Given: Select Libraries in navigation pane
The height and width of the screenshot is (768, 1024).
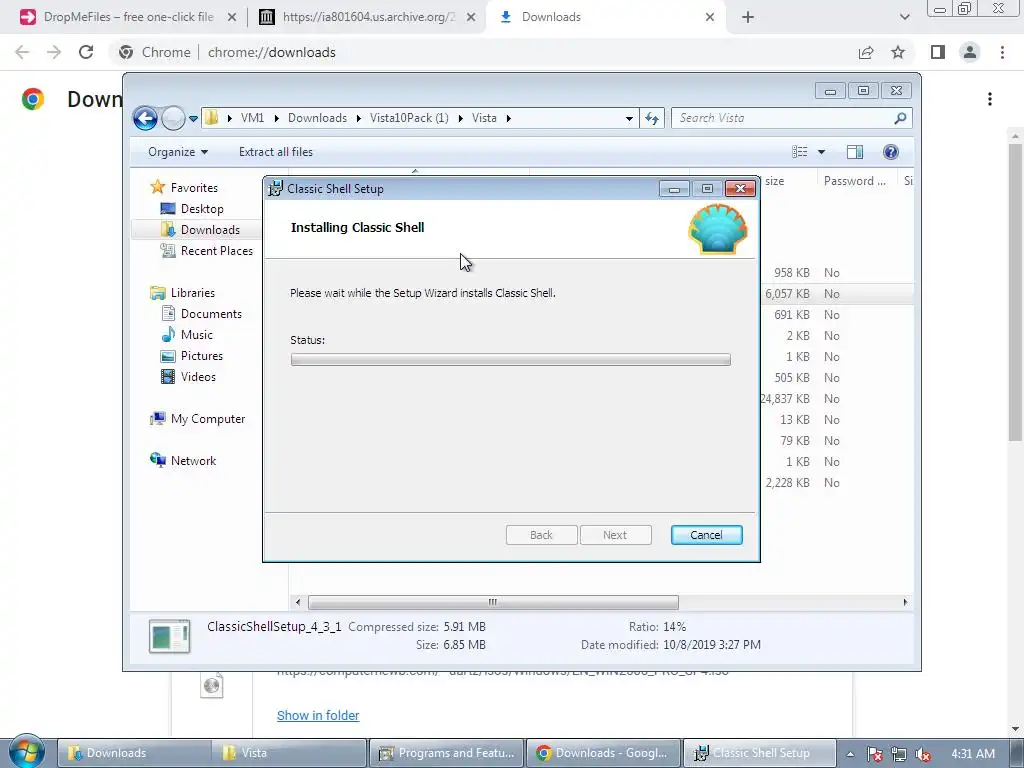Looking at the screenshot, I should click(193, 293).
